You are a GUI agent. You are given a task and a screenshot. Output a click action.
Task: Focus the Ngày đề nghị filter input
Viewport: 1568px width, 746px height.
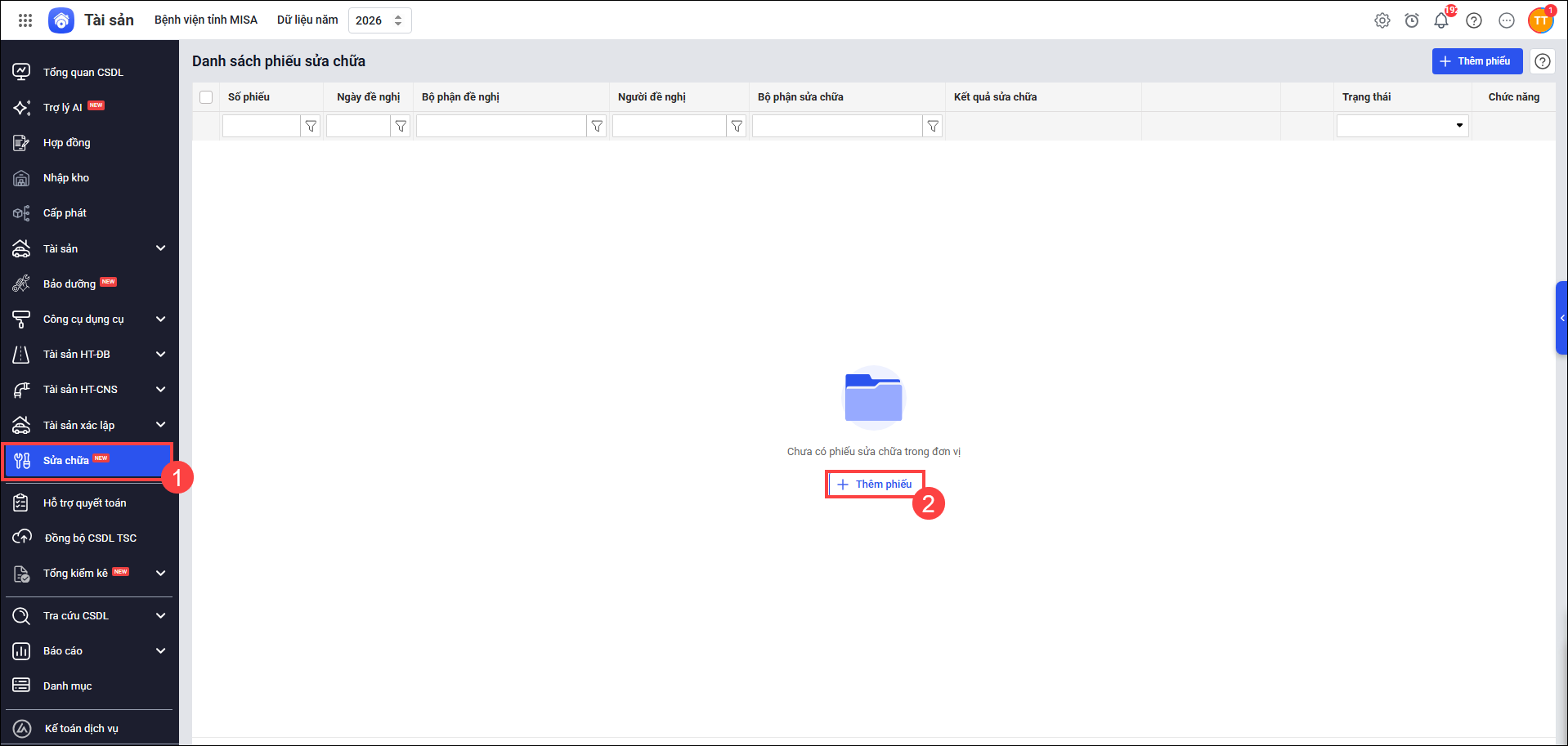pos(358,126)
